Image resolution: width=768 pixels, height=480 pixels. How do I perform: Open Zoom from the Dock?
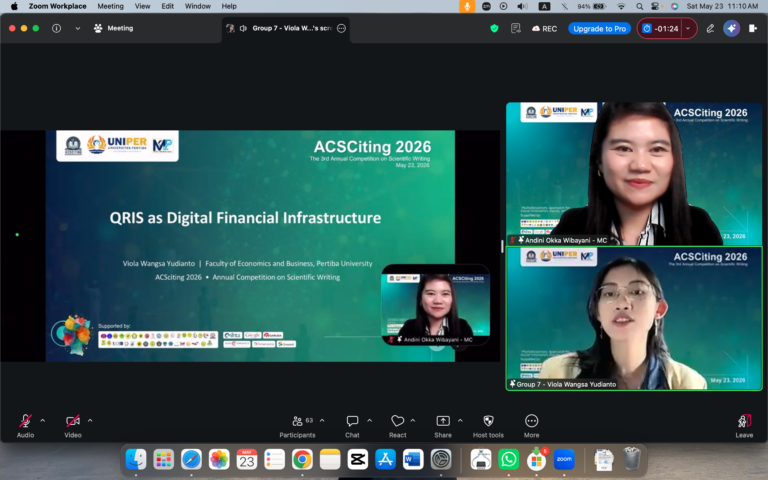tap(564, 459)
